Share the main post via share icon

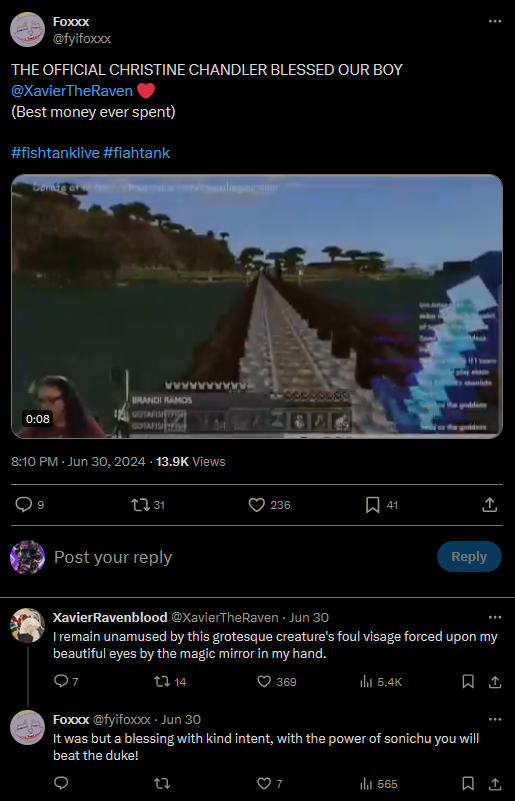pos(489,505)
